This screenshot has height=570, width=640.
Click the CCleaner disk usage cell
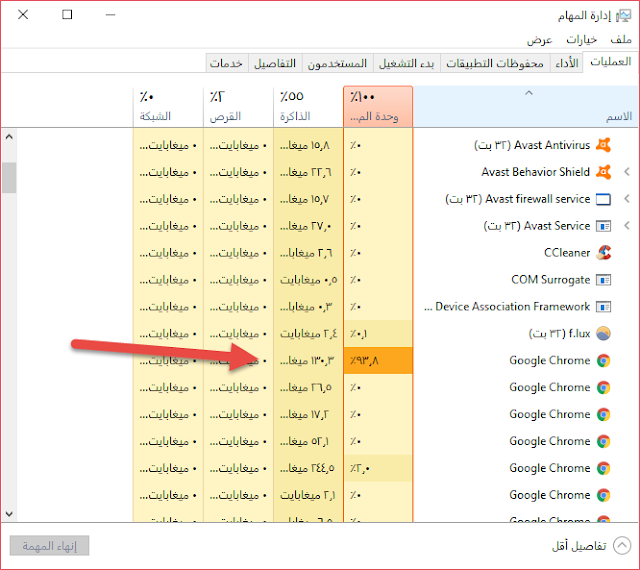(238, 253)
